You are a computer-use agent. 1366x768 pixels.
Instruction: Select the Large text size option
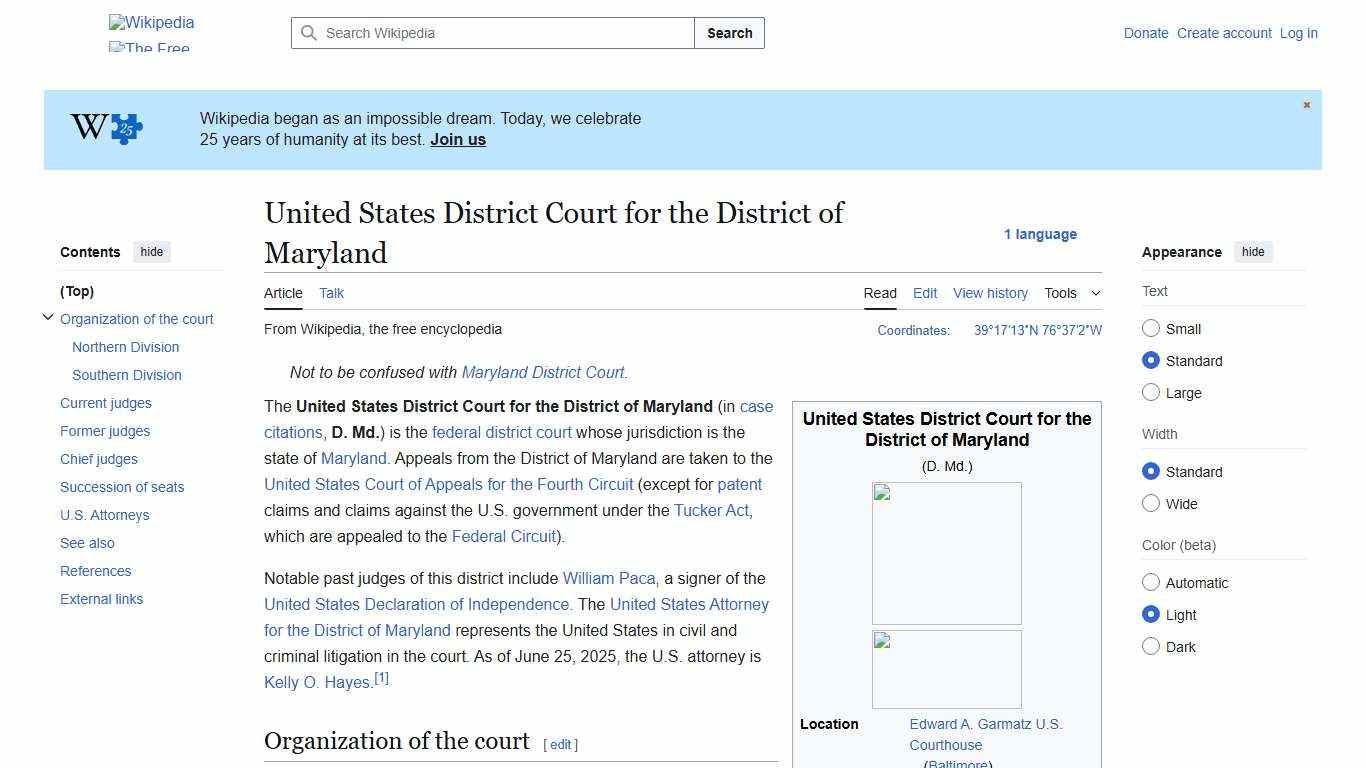(x=1151, y=392)
